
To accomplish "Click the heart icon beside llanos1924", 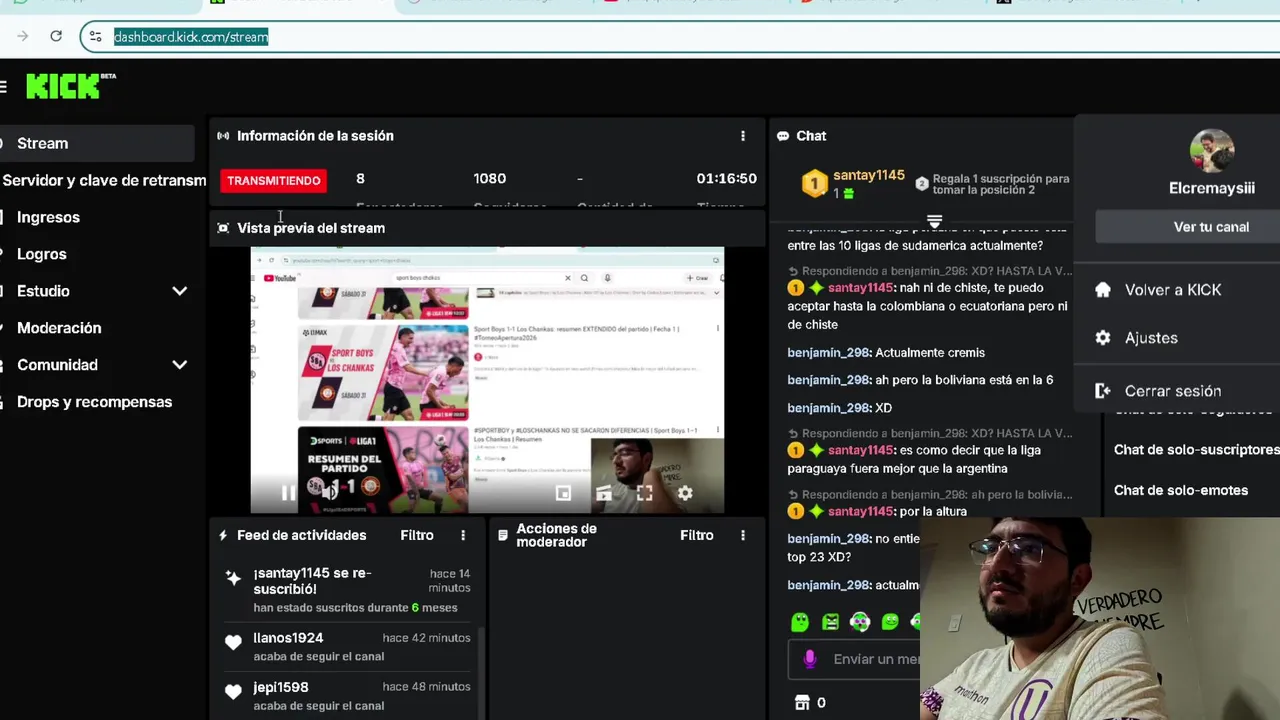I will click(x=233, y=643).
